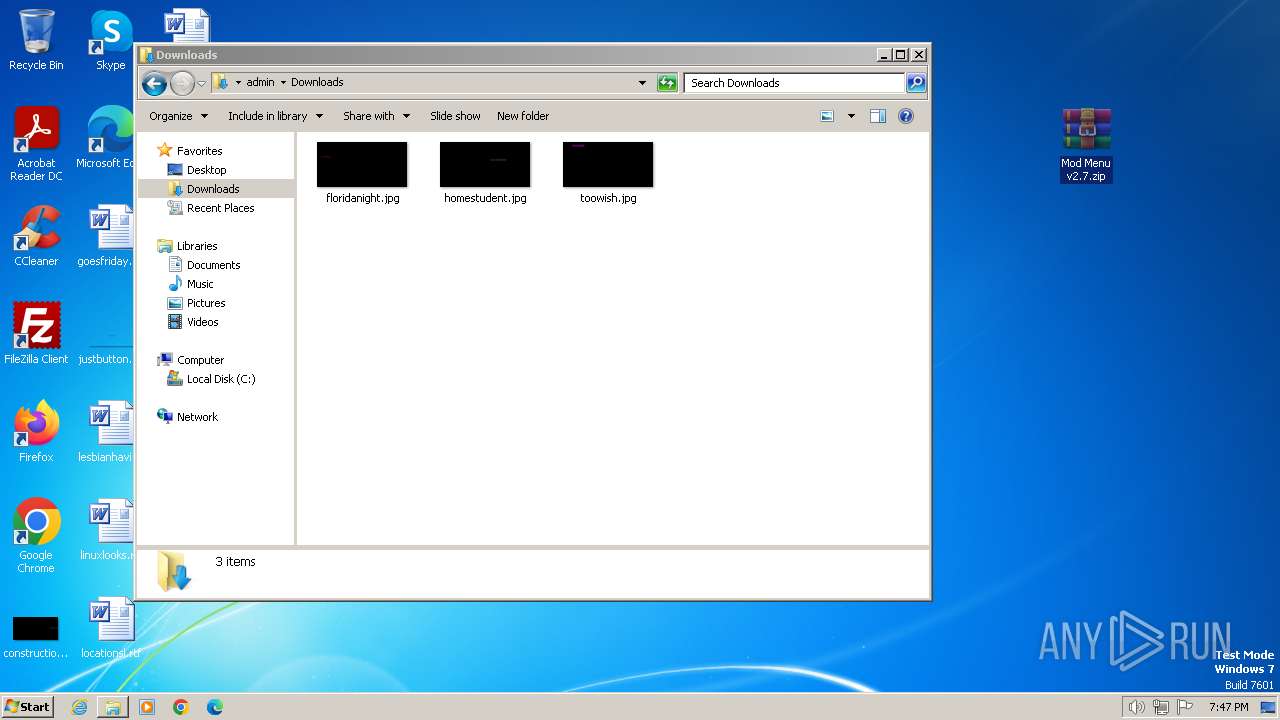Viewport: 1280px width, 720px height.
Task: Select Acrobat Reader DC icon
Action: coord(36,144)
